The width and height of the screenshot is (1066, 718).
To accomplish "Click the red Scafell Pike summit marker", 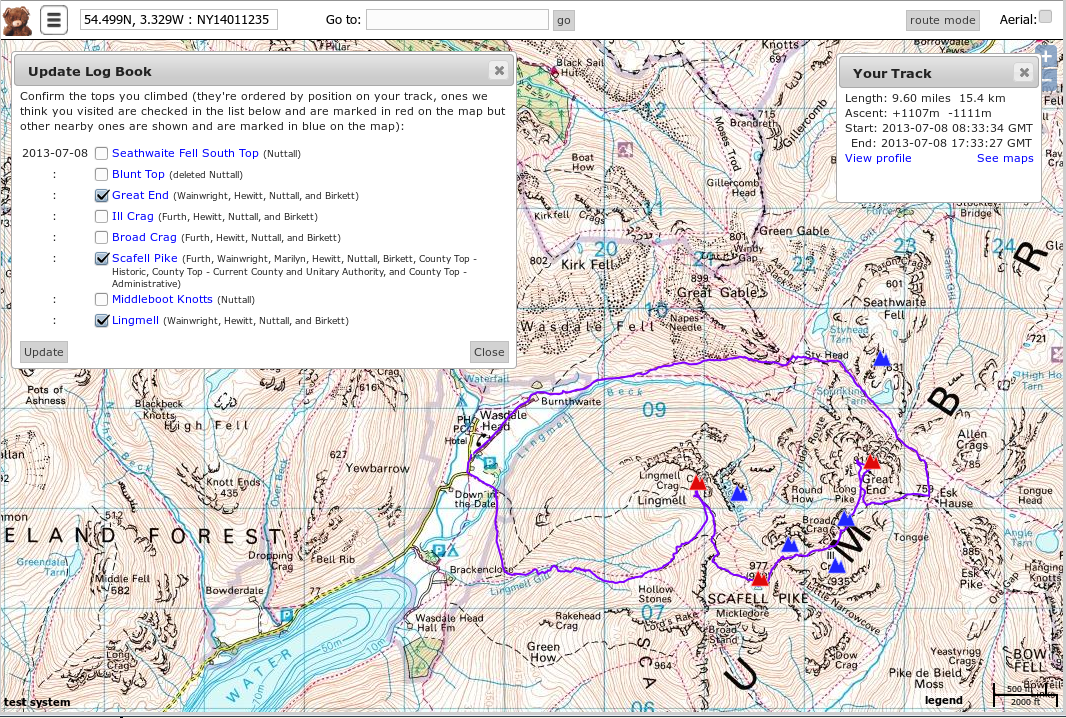I will pyautogui.click(x=760, y=578).
